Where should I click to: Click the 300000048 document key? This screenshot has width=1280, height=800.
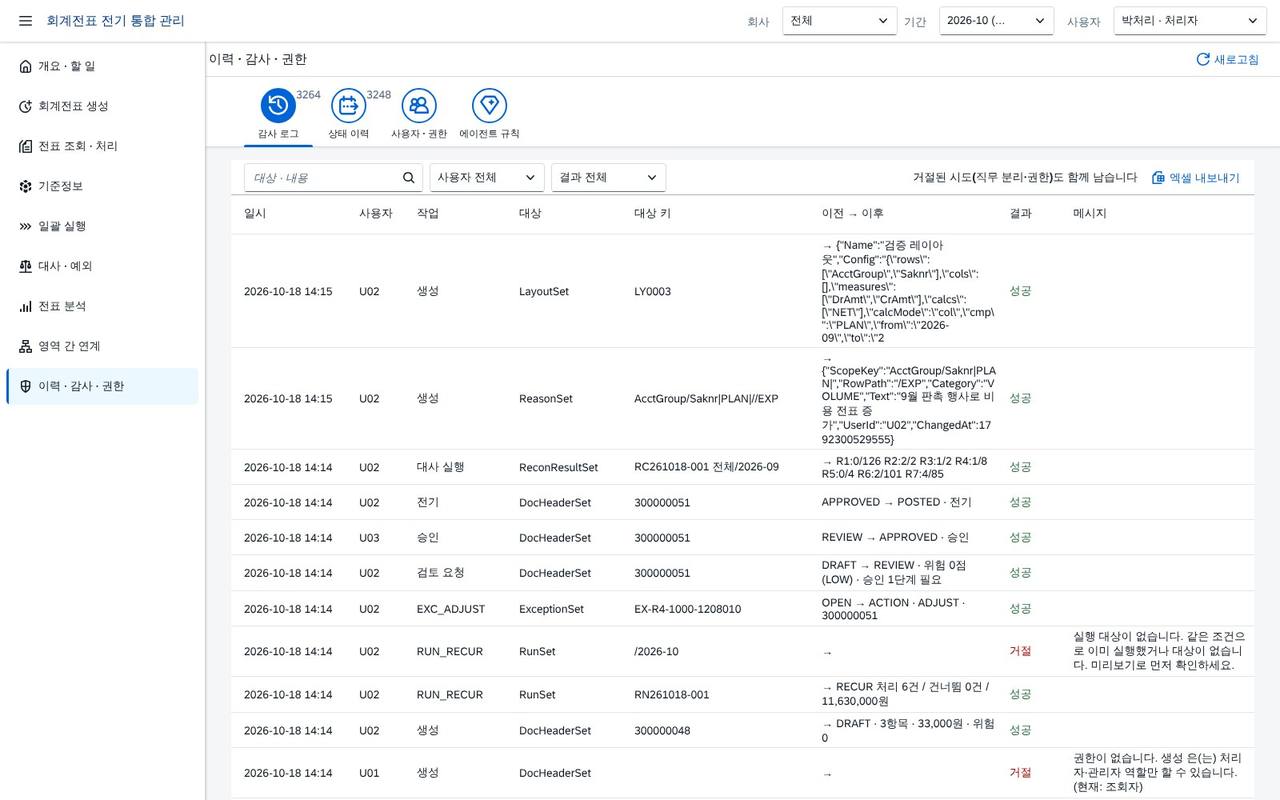(x=662, y=731)
